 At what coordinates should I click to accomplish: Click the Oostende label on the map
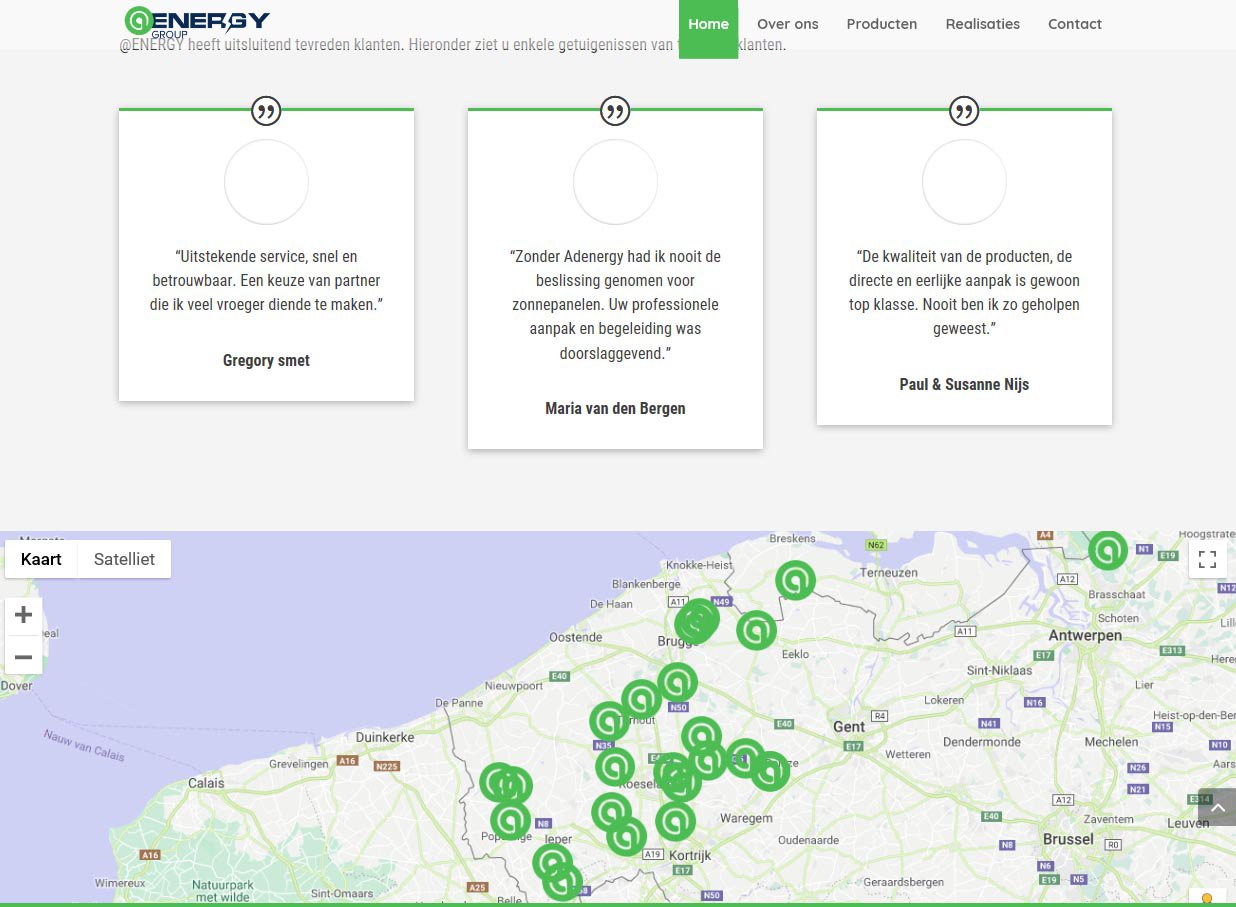click(x=576, y=637)
